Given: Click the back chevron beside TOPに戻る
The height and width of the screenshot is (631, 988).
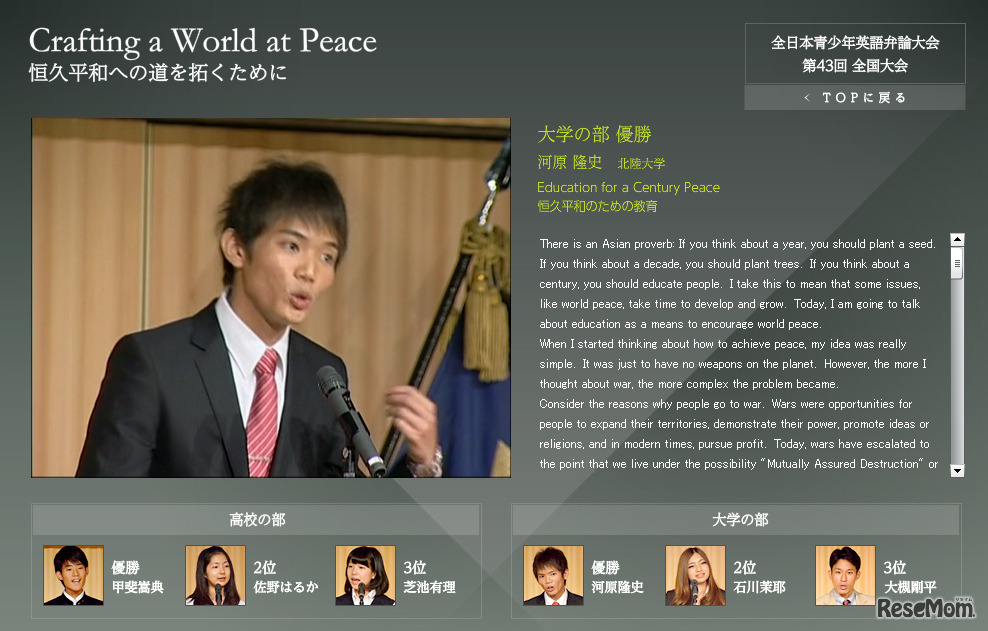Looking at the screenshot, I should click(x=807, y=98).
